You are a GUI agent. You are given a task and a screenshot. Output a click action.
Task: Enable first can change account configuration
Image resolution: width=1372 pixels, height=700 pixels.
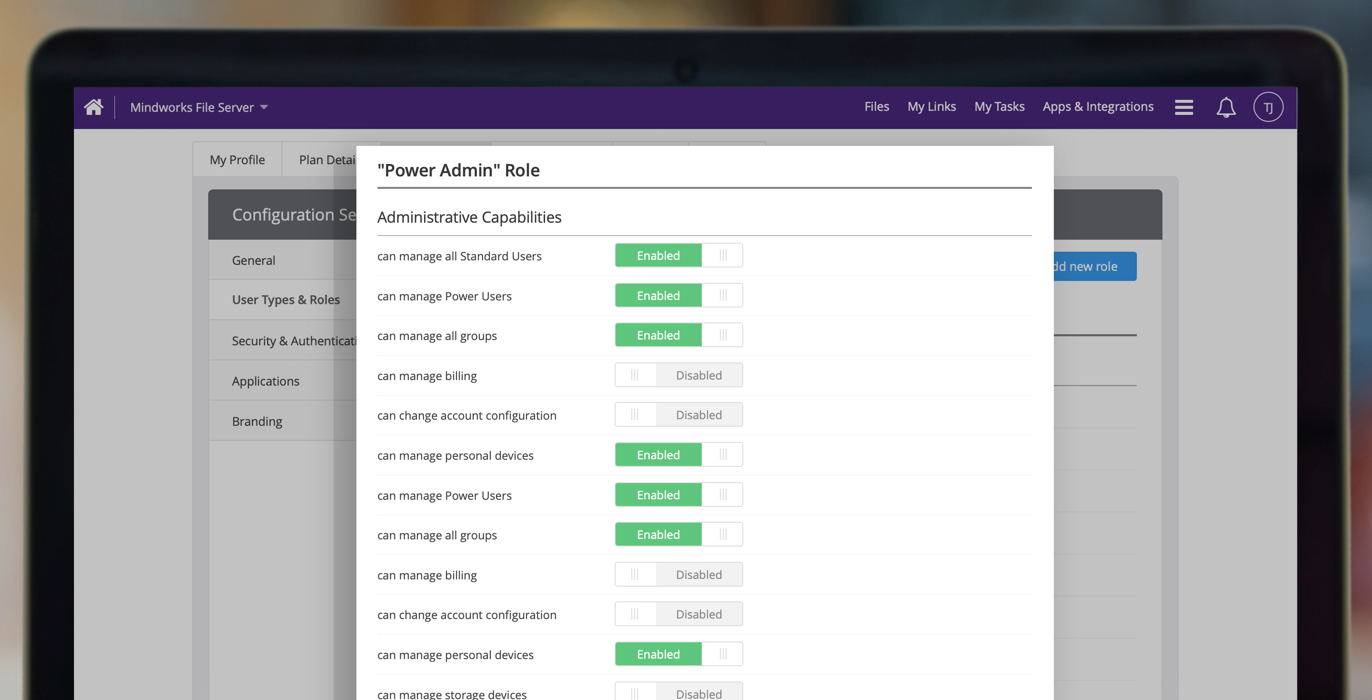(x=678, y=415)
